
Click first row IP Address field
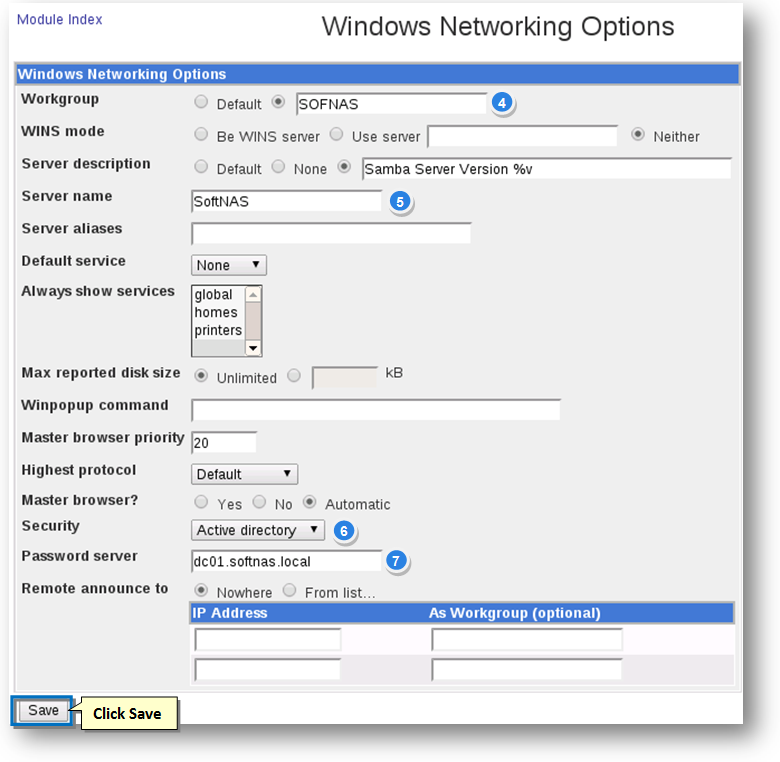point(268,640)
